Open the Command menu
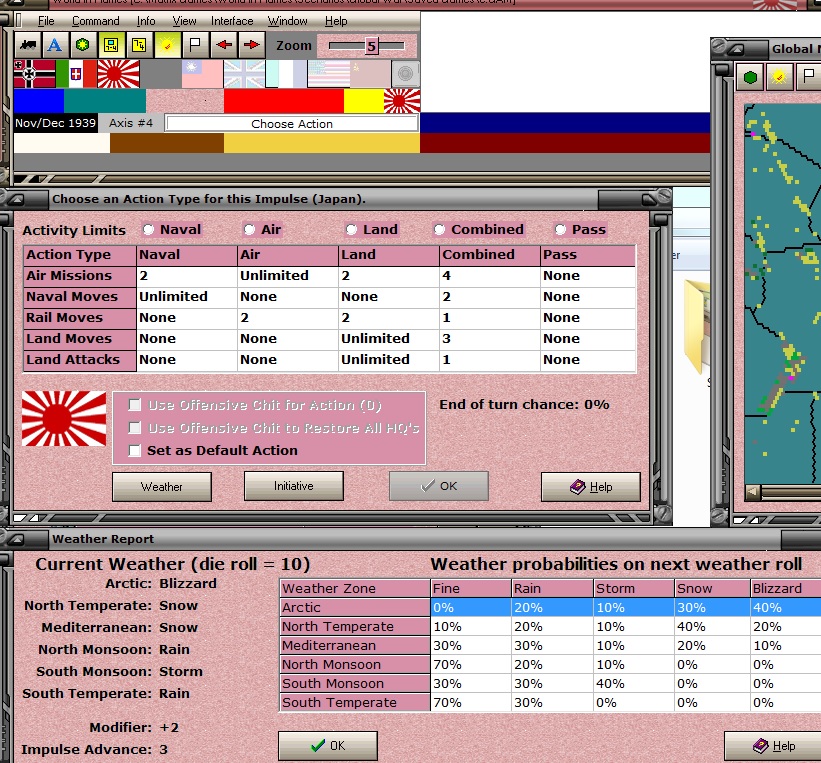The width and height of the screenshot is (821, 763). click(x=96, y=21)
